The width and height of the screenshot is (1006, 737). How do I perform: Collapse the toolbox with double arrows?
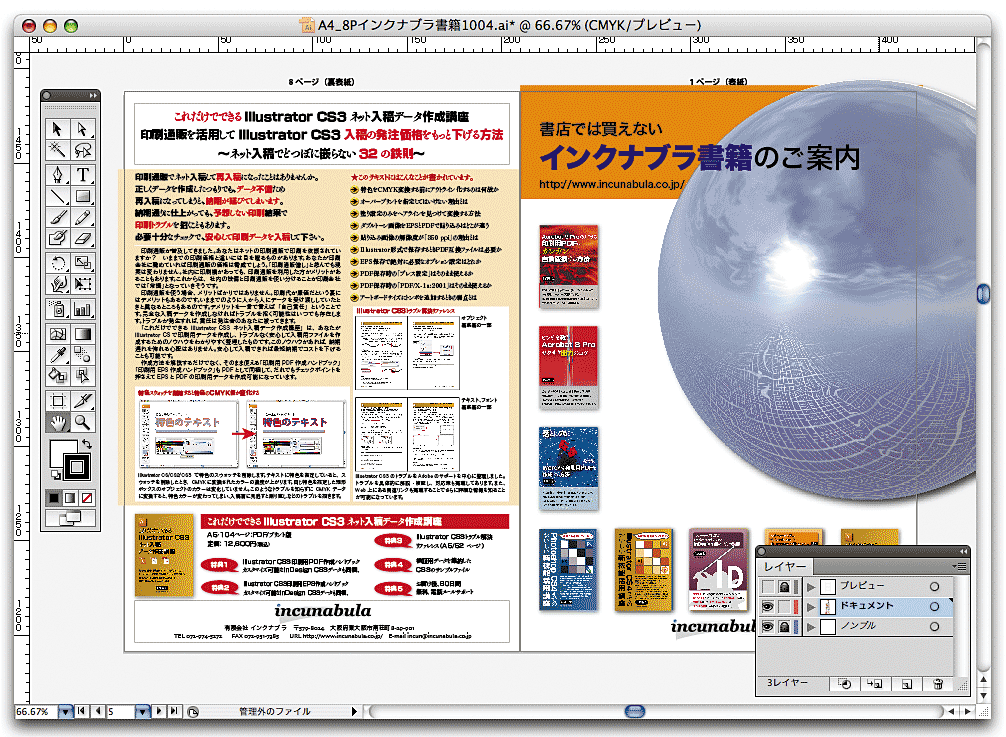click(x=93, y=96)
